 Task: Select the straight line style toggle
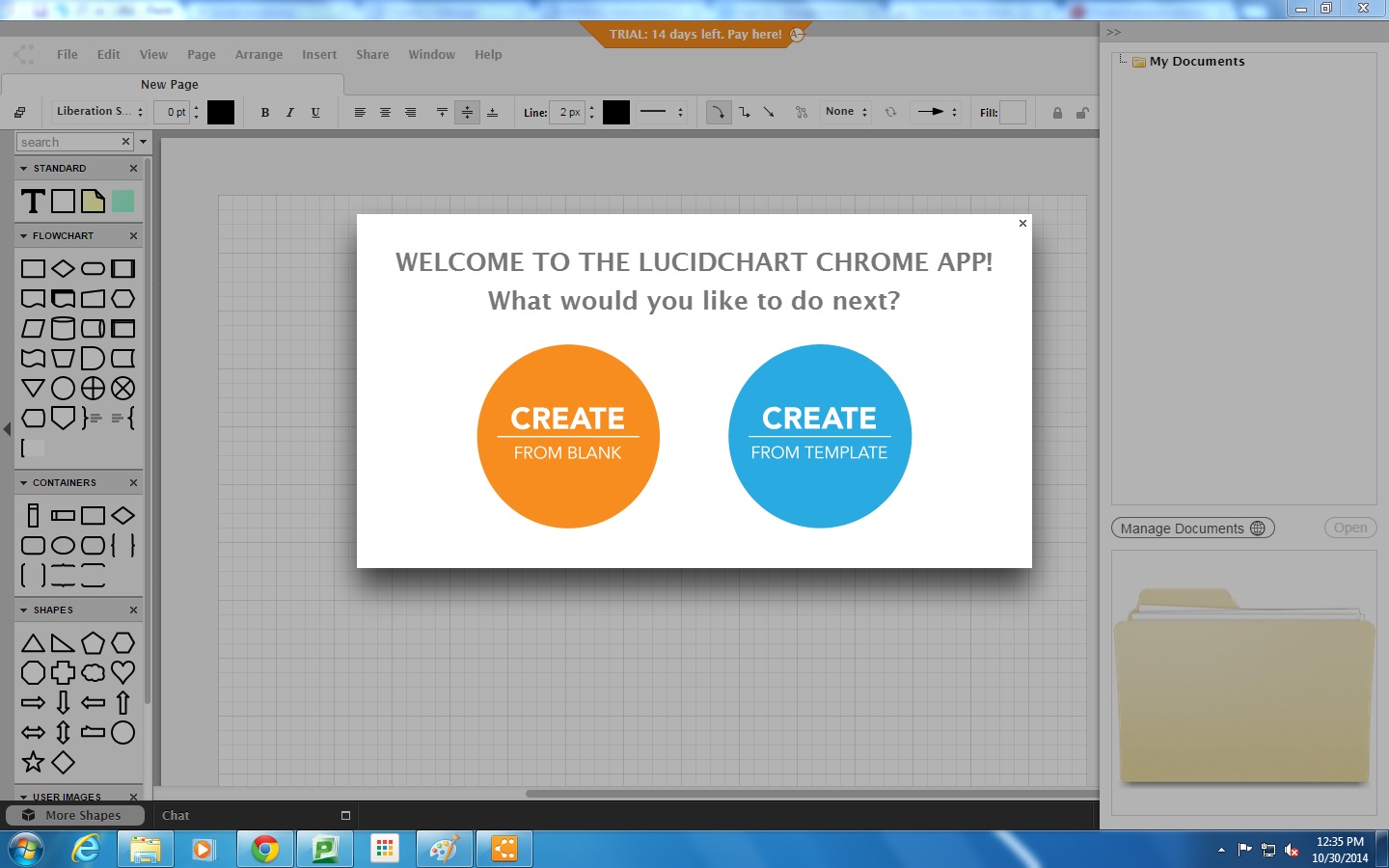[x=769, y=112]
